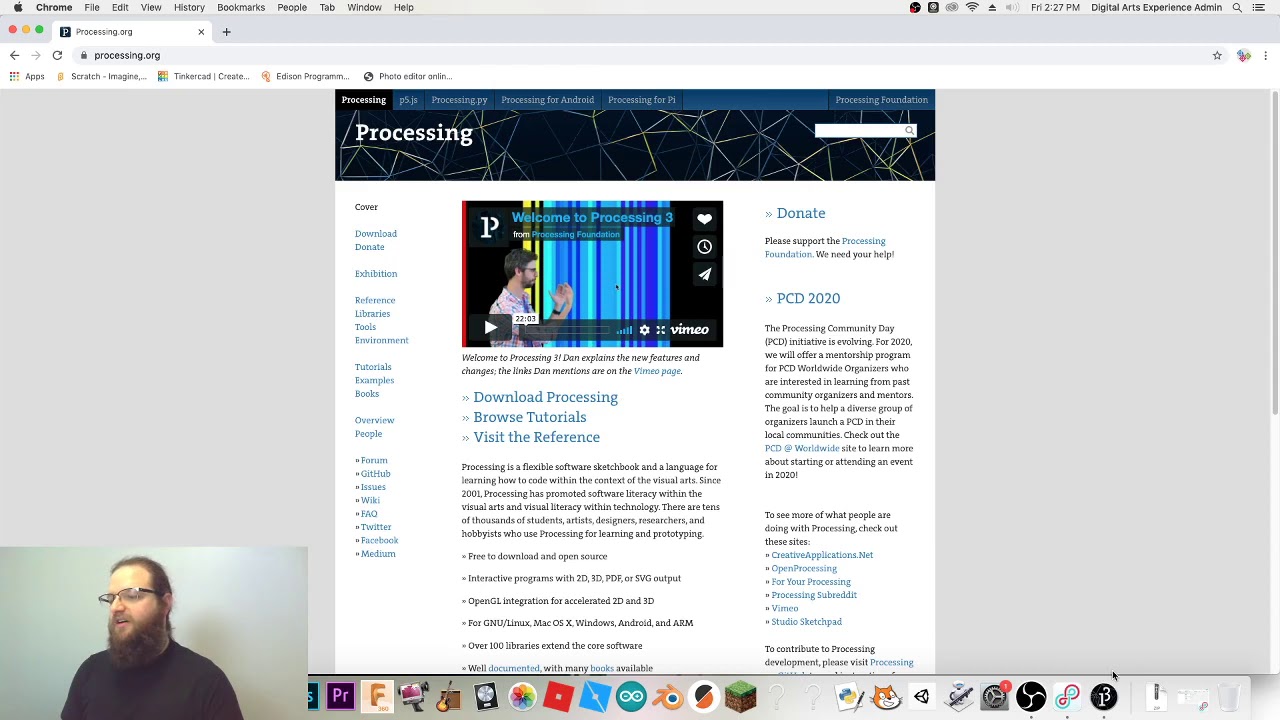Open the Wi-Fi menu bar icon
The width and height of the screenshot is (1280, 720).
972,7
